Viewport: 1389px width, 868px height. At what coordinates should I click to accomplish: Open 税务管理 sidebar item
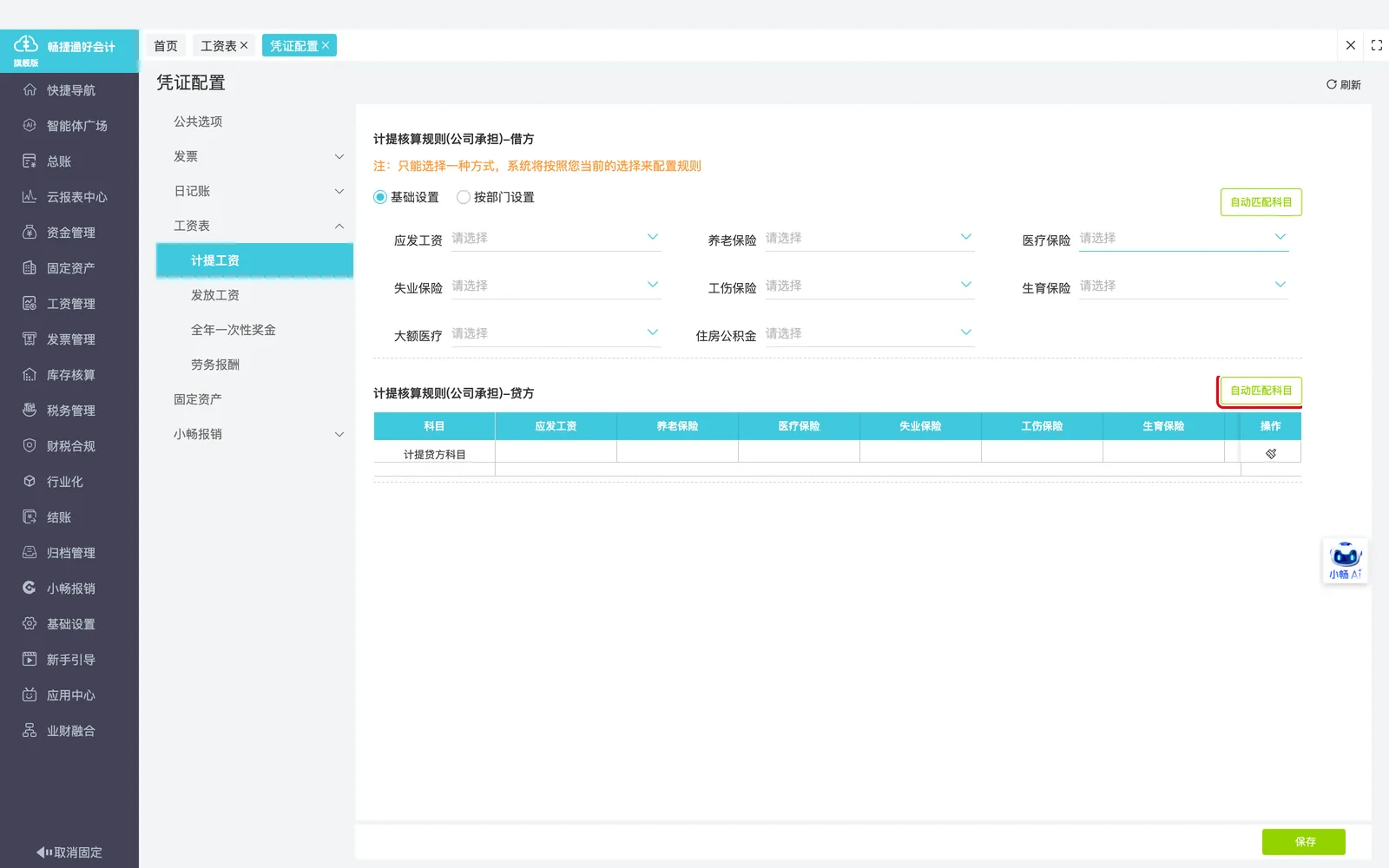pyautogui.click(x=69, y=411)
